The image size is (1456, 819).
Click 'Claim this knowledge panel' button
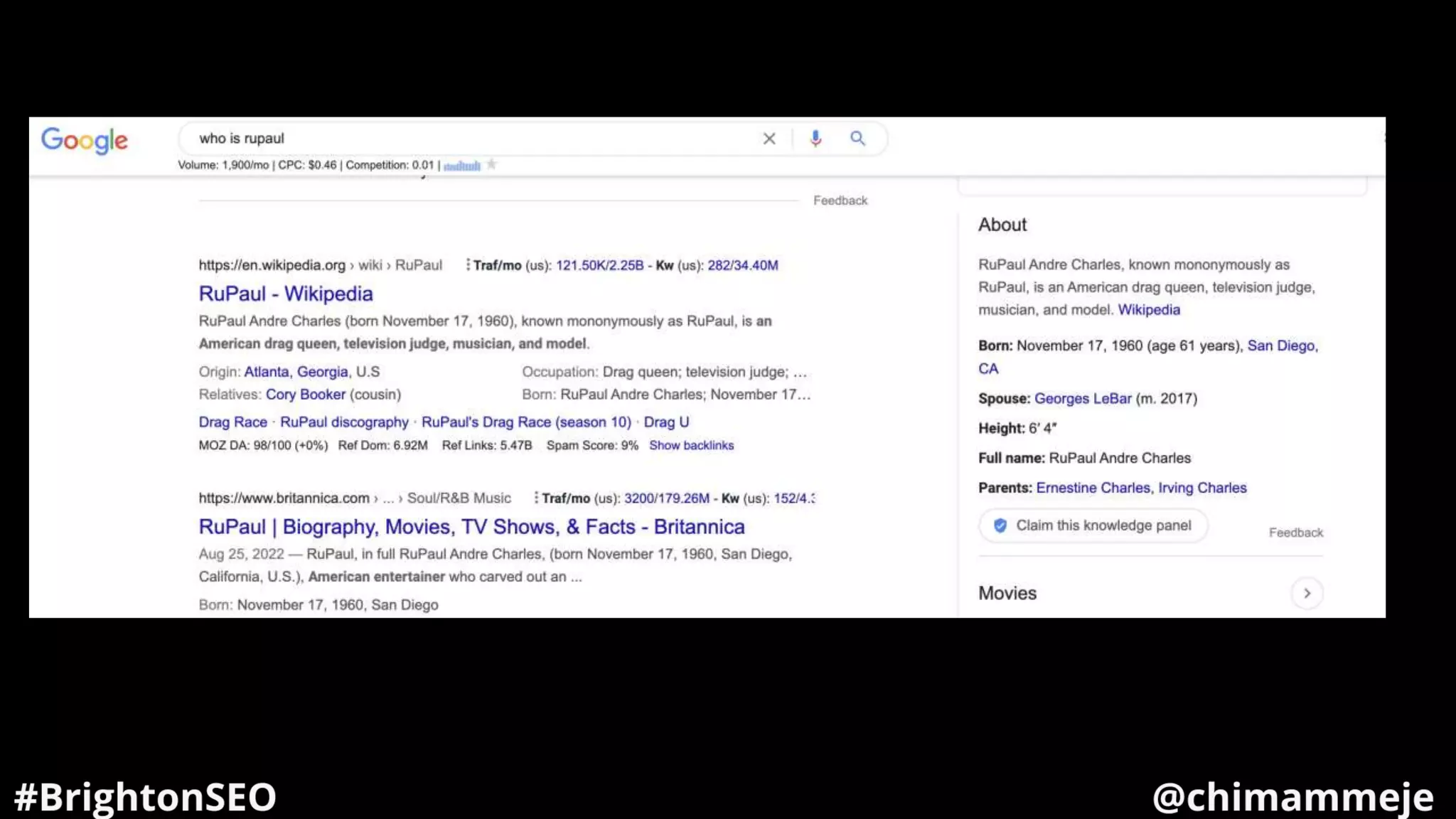tap(1093, 525)
